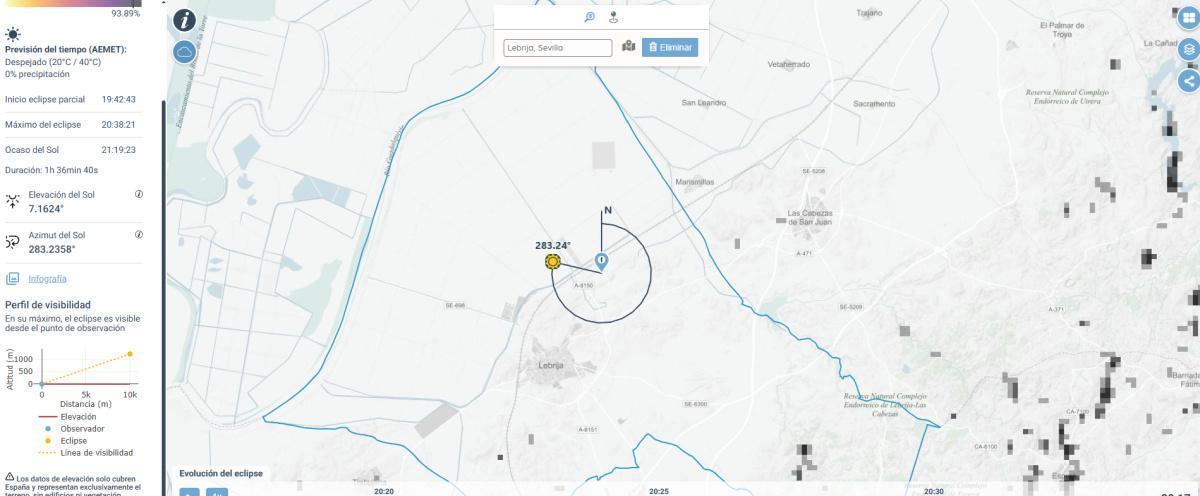The height and width of the screenshot is (496, 1200).
Task: Open the map layers icon
Action: [x=1189, y=49]
